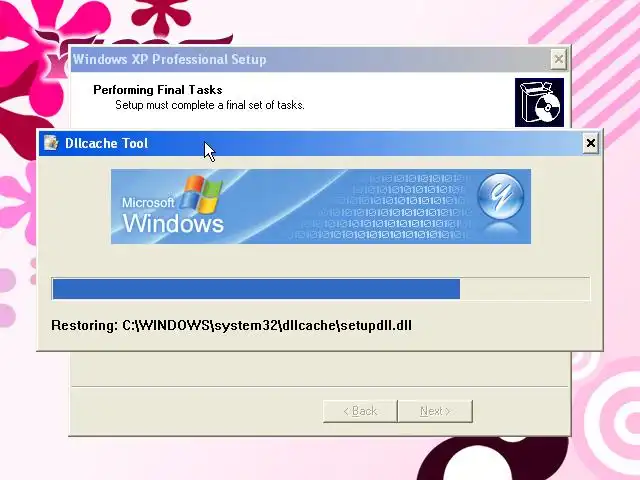Image resolution: width=640 pixels, height=480 pixels.
Task: Click the Dllcache Tool title bar icon
Action: coord(51,142)
